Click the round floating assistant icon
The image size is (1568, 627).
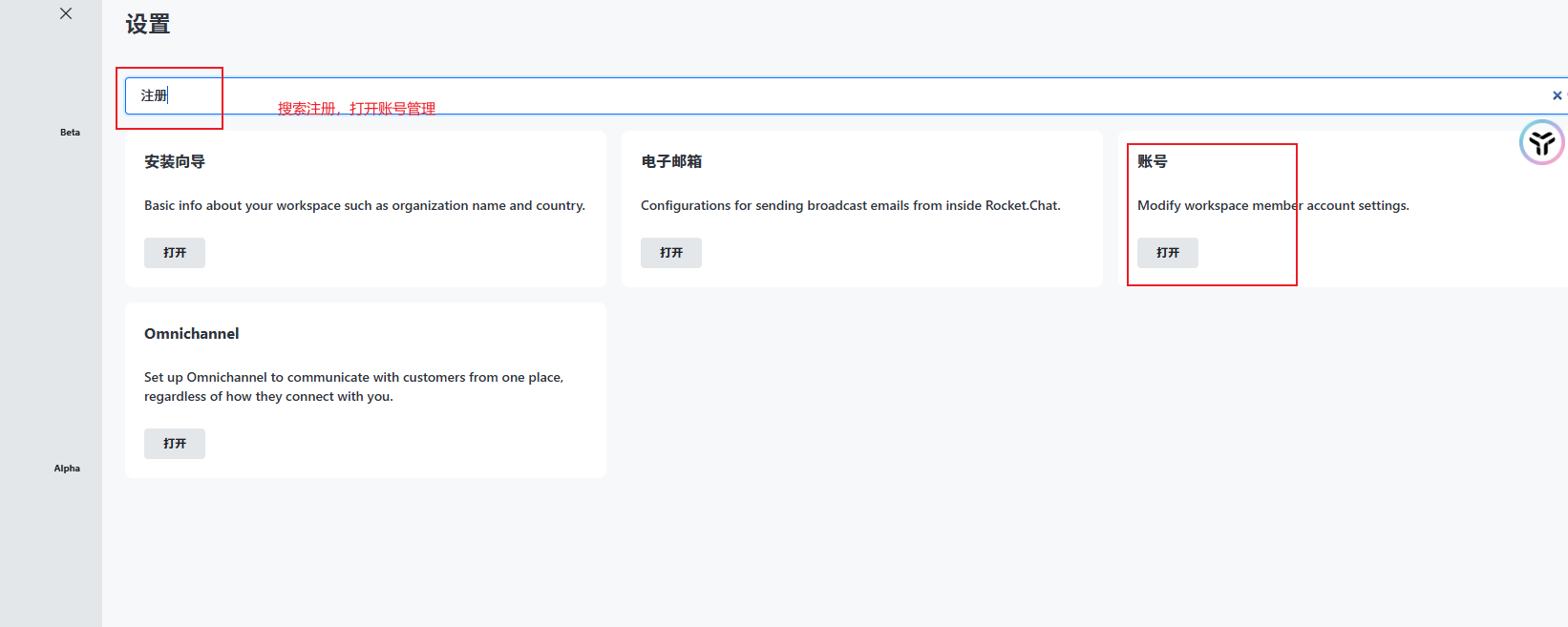pyautogui.click(x=1541, y=143)
